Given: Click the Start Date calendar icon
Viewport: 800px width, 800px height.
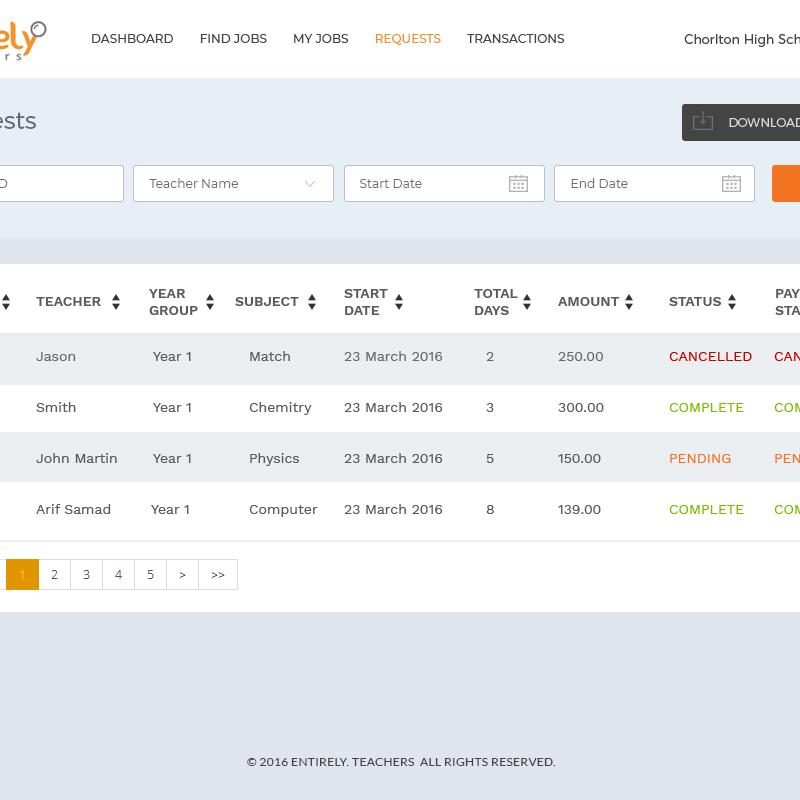Looking at the screenshot, I should (518, 184).
